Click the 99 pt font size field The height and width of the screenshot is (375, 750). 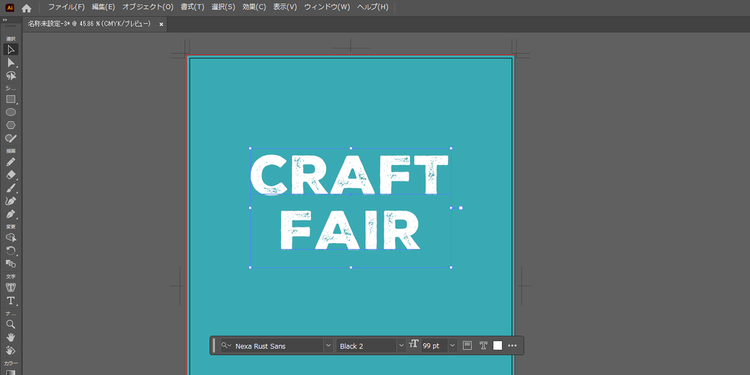434,346
